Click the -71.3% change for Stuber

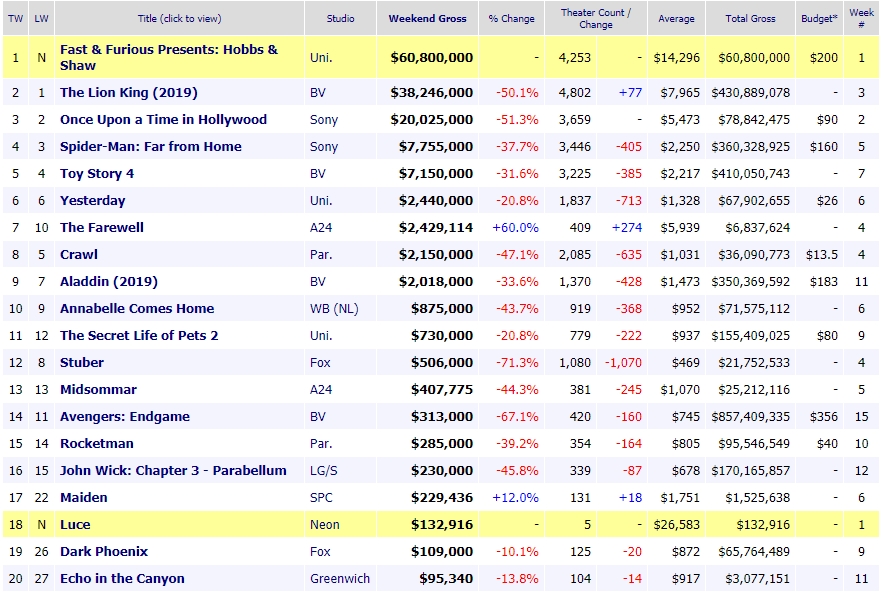click(x=517, y=363)
